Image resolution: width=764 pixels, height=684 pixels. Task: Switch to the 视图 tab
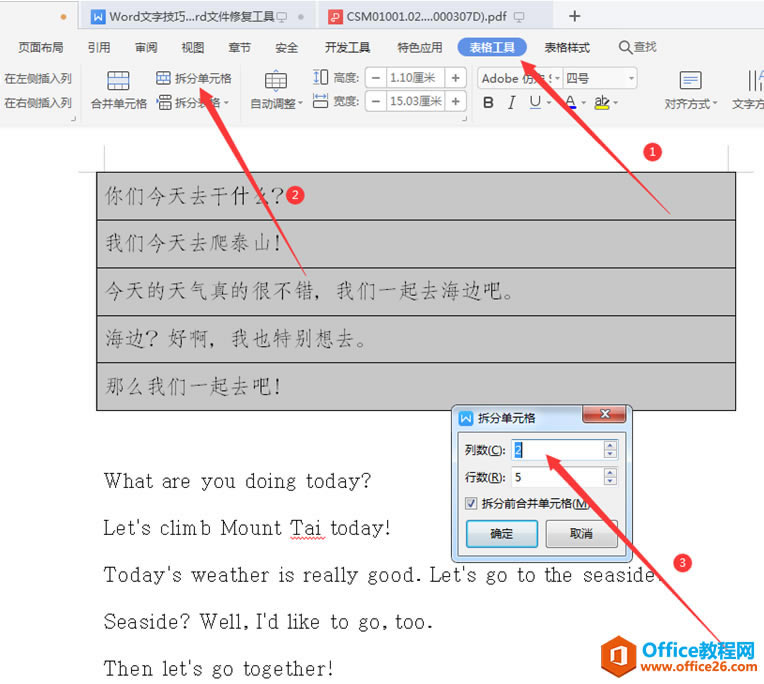[x=192, y=47]
